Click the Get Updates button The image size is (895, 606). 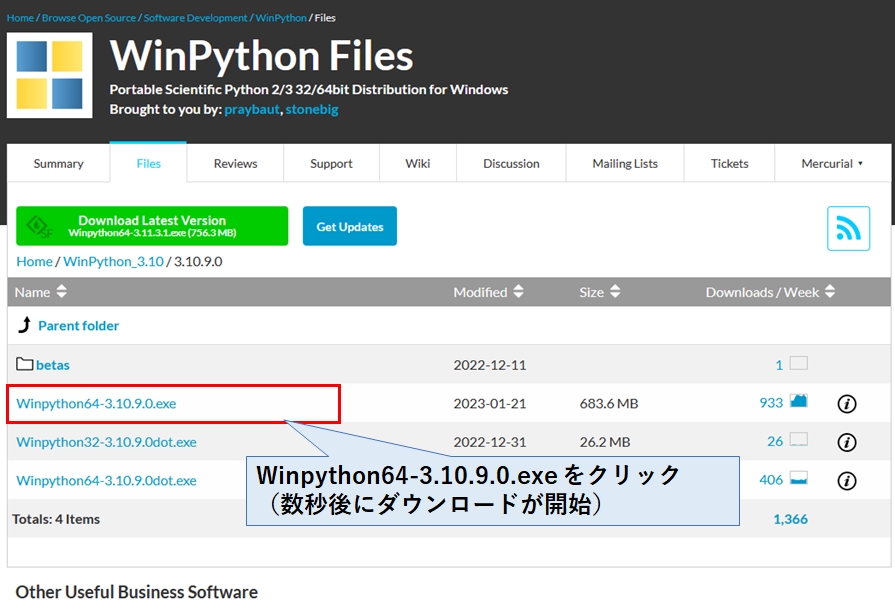[350, 226]
